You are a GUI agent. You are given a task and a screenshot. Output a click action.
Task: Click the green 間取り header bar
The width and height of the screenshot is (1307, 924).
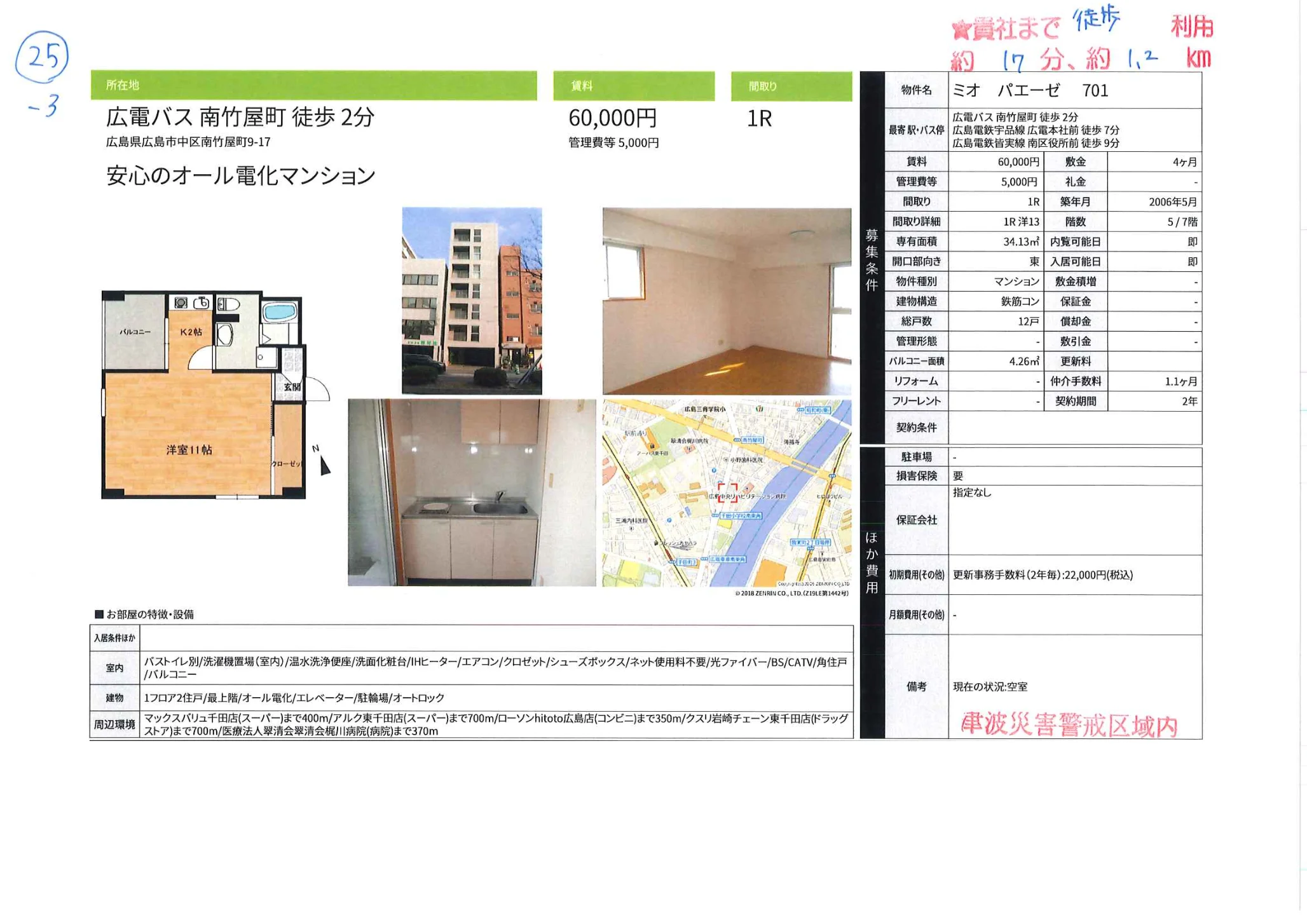pos(791,86)
